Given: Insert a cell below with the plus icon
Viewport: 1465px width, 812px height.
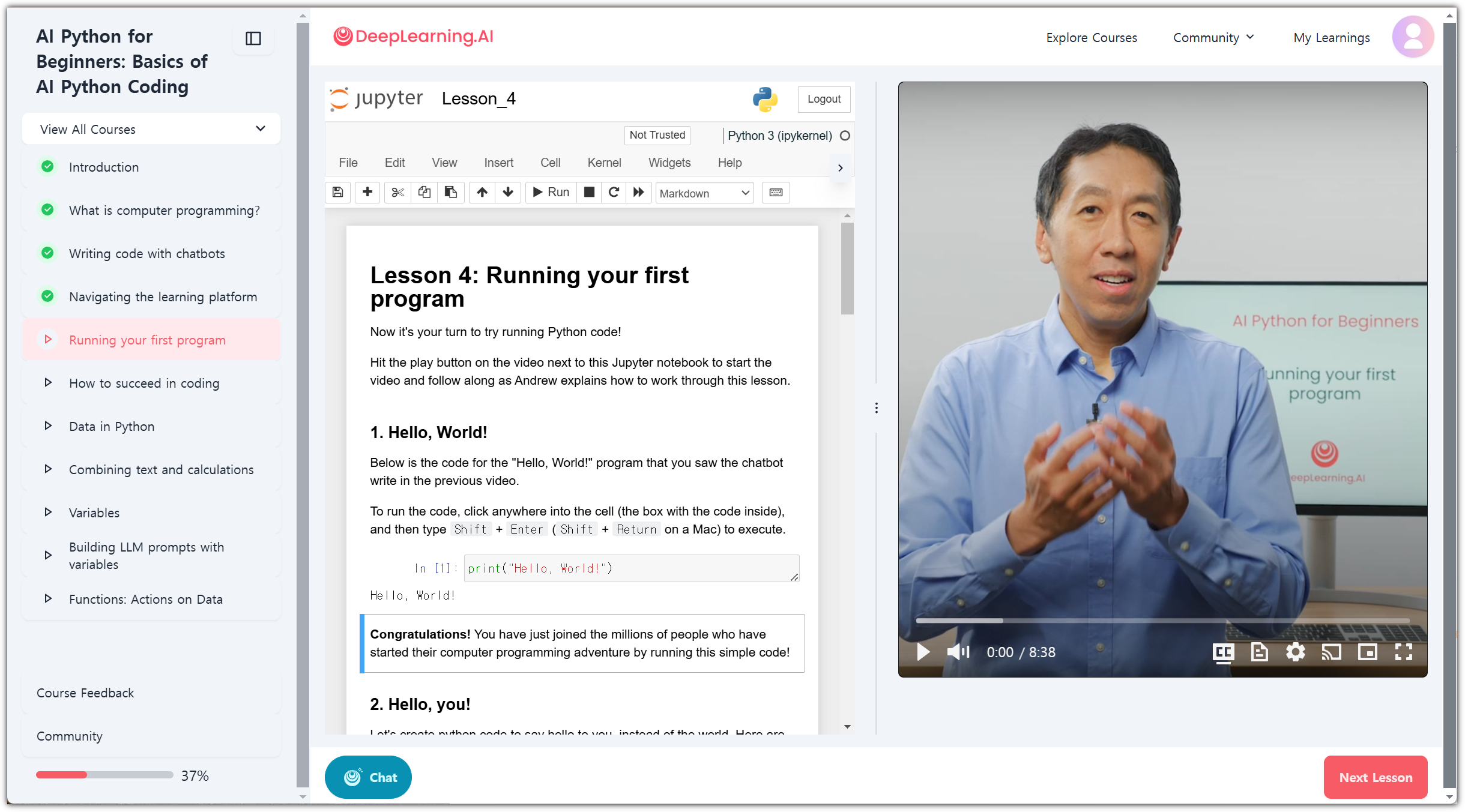Looking at the screenshot, I should tap(367, 192).
